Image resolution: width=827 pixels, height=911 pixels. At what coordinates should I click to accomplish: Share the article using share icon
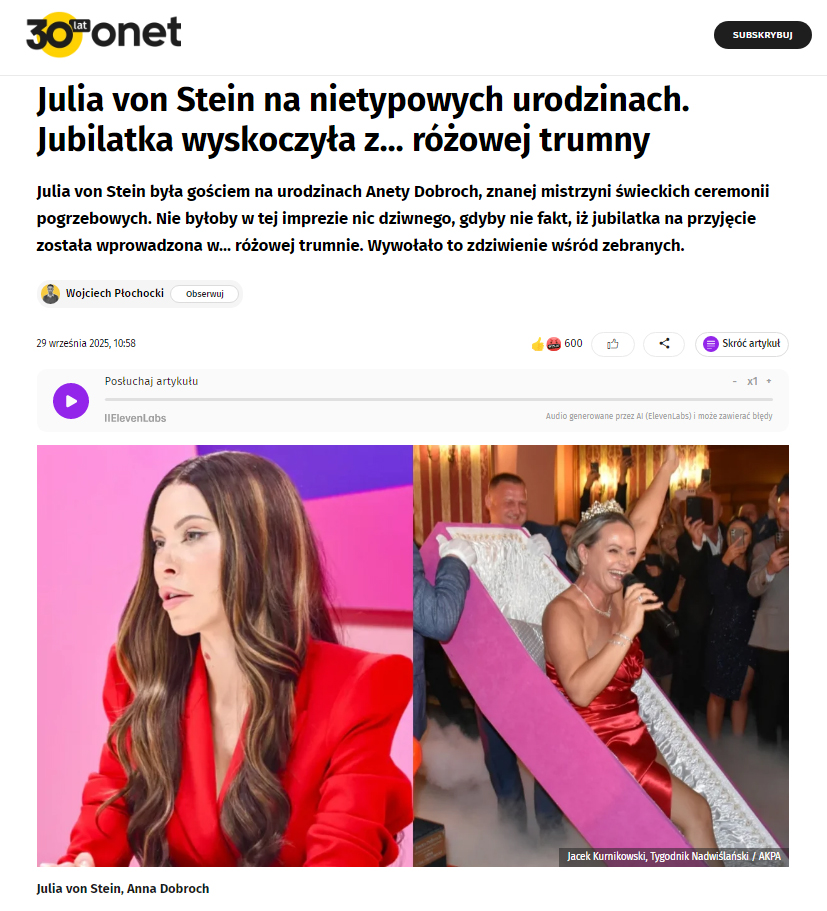(x=664, y=344)
